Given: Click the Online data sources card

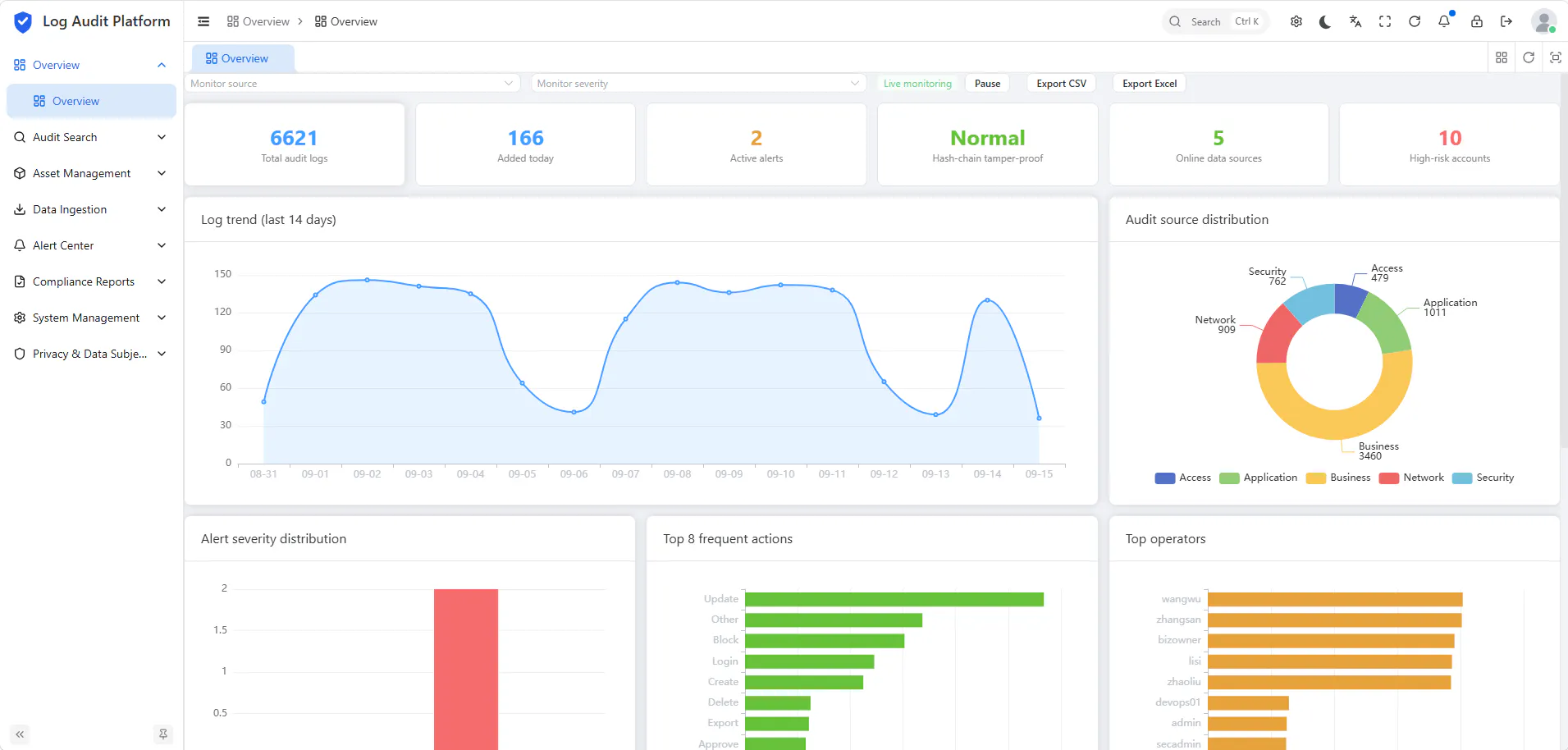Looking at the screenshot, I should coord(1218,144).
